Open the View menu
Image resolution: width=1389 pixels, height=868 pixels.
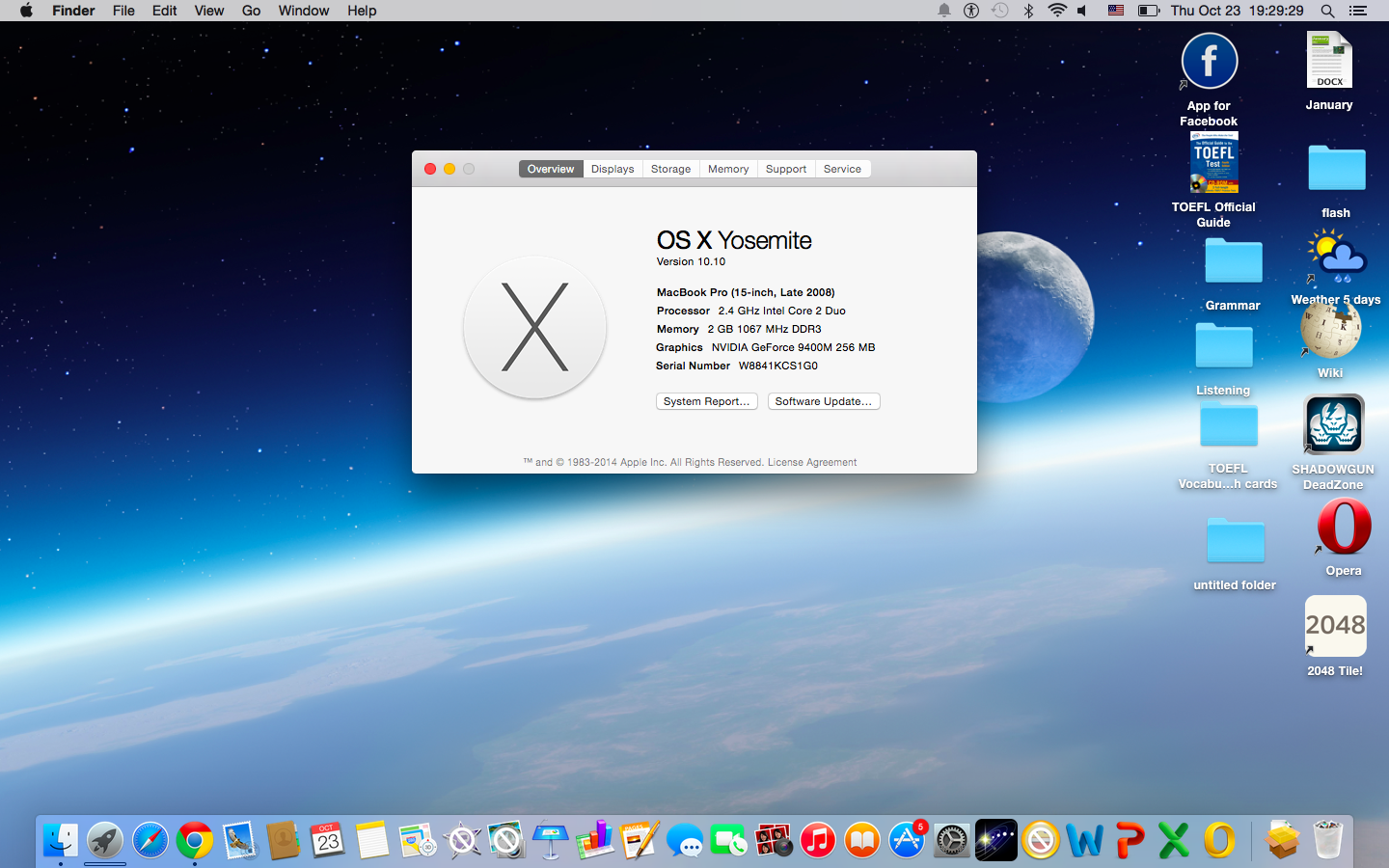pos(209,11)
